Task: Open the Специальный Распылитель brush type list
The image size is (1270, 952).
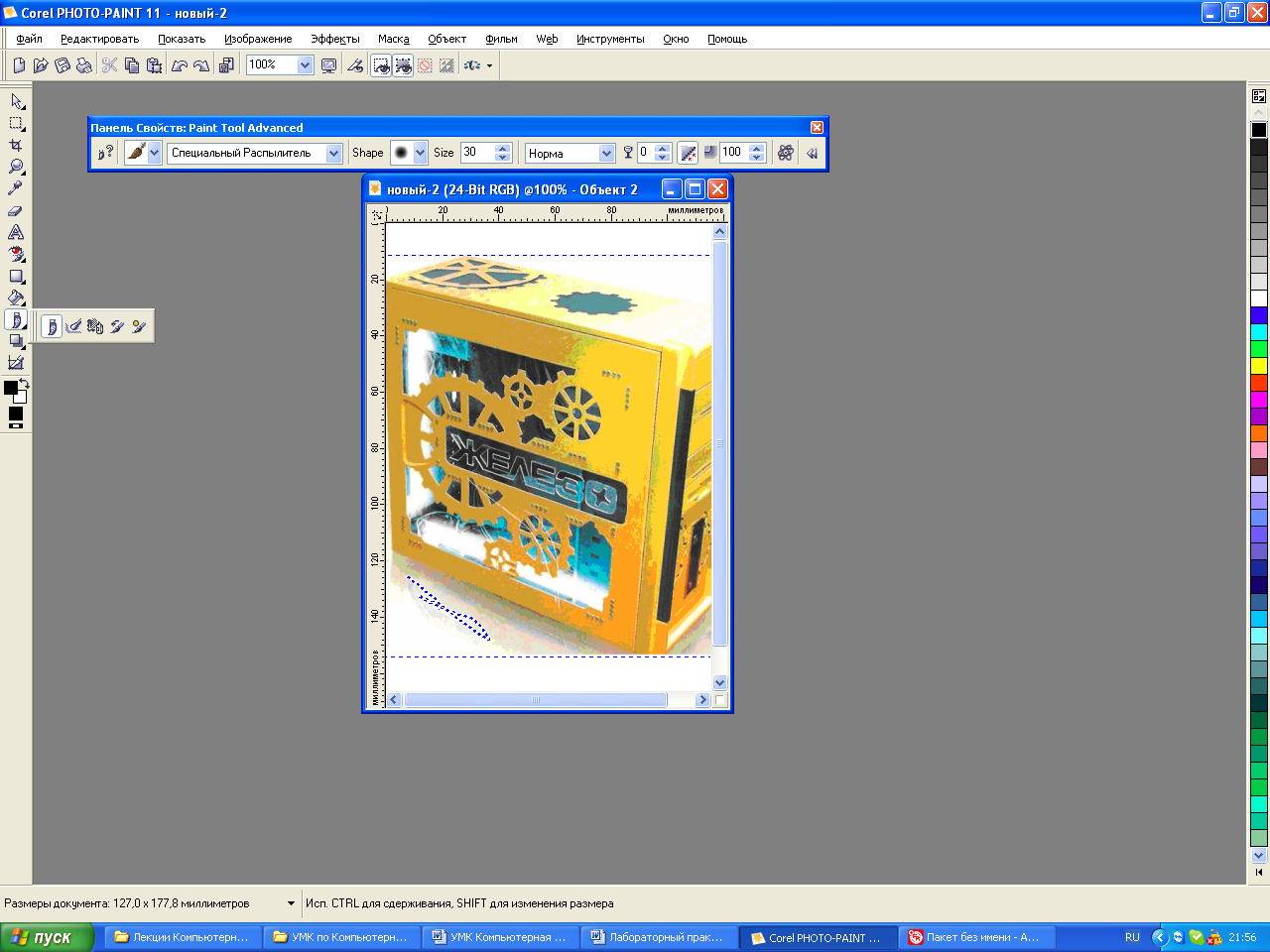Action: tap(333, 153)
